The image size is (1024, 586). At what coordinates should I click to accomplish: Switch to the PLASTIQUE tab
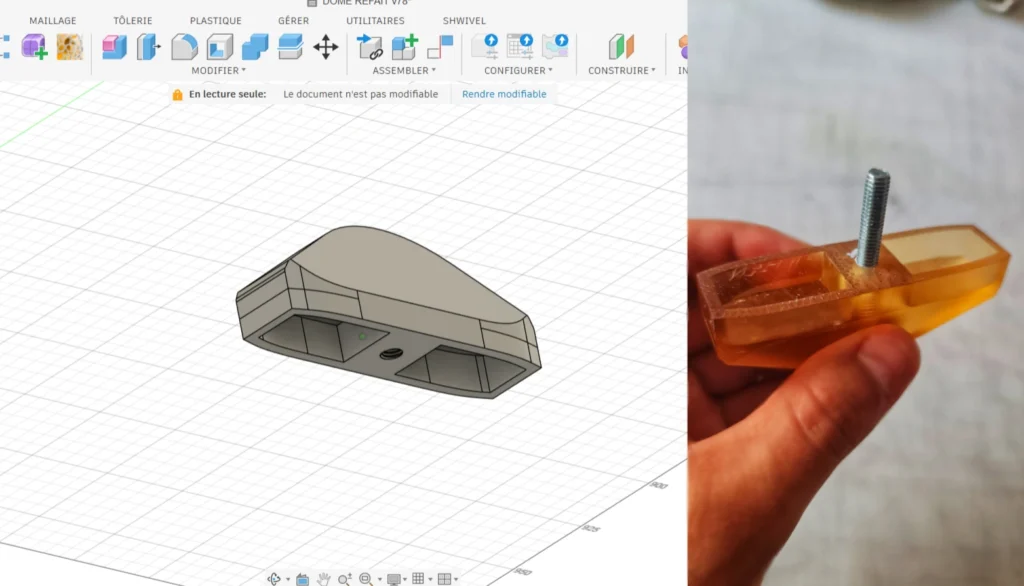[x=216, y=21]
